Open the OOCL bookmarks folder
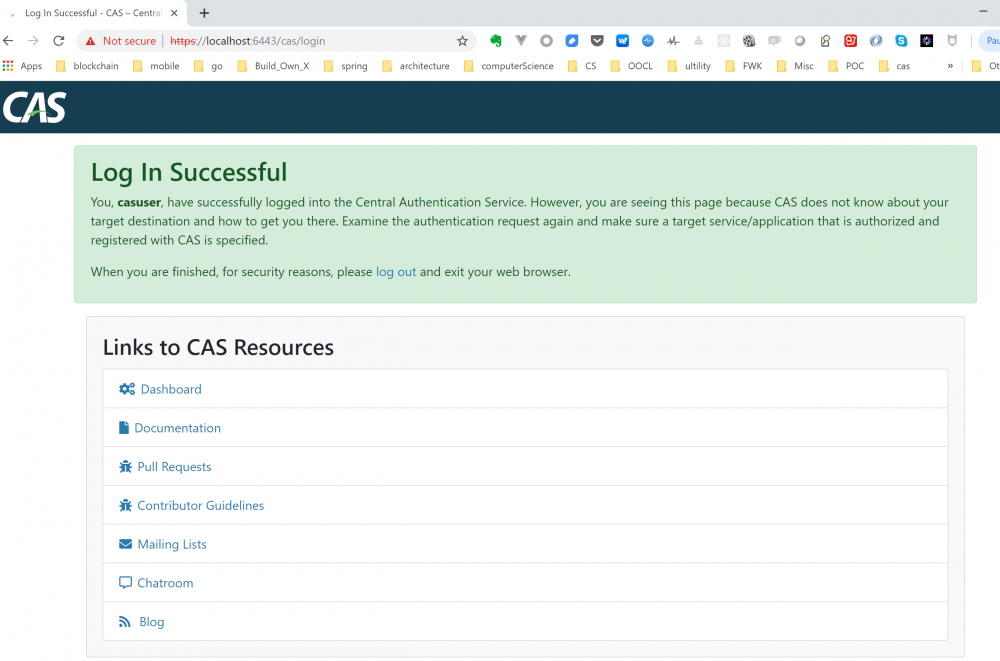Viewport: 1000px width, 661px height. pyautogui.click(x=631, y=66)
